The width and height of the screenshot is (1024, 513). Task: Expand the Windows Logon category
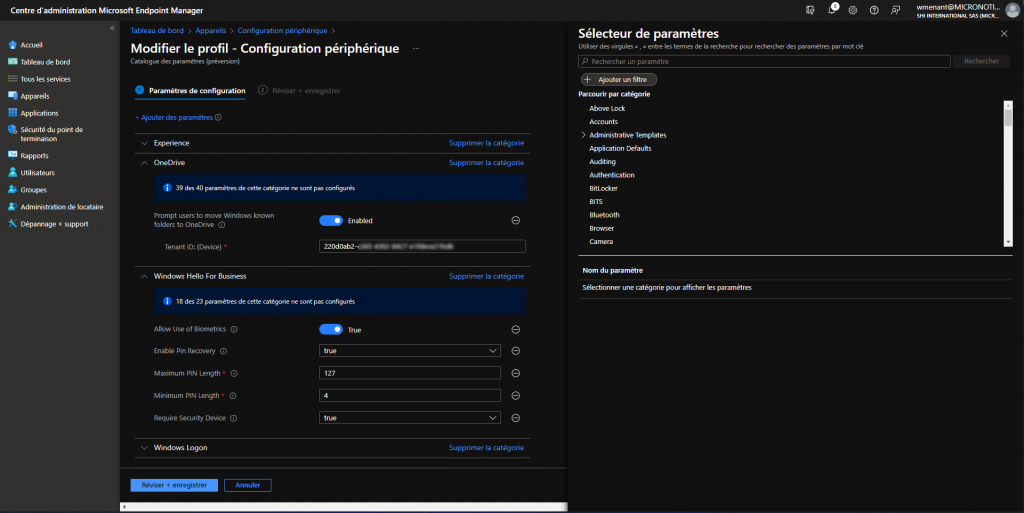point(144,448)
